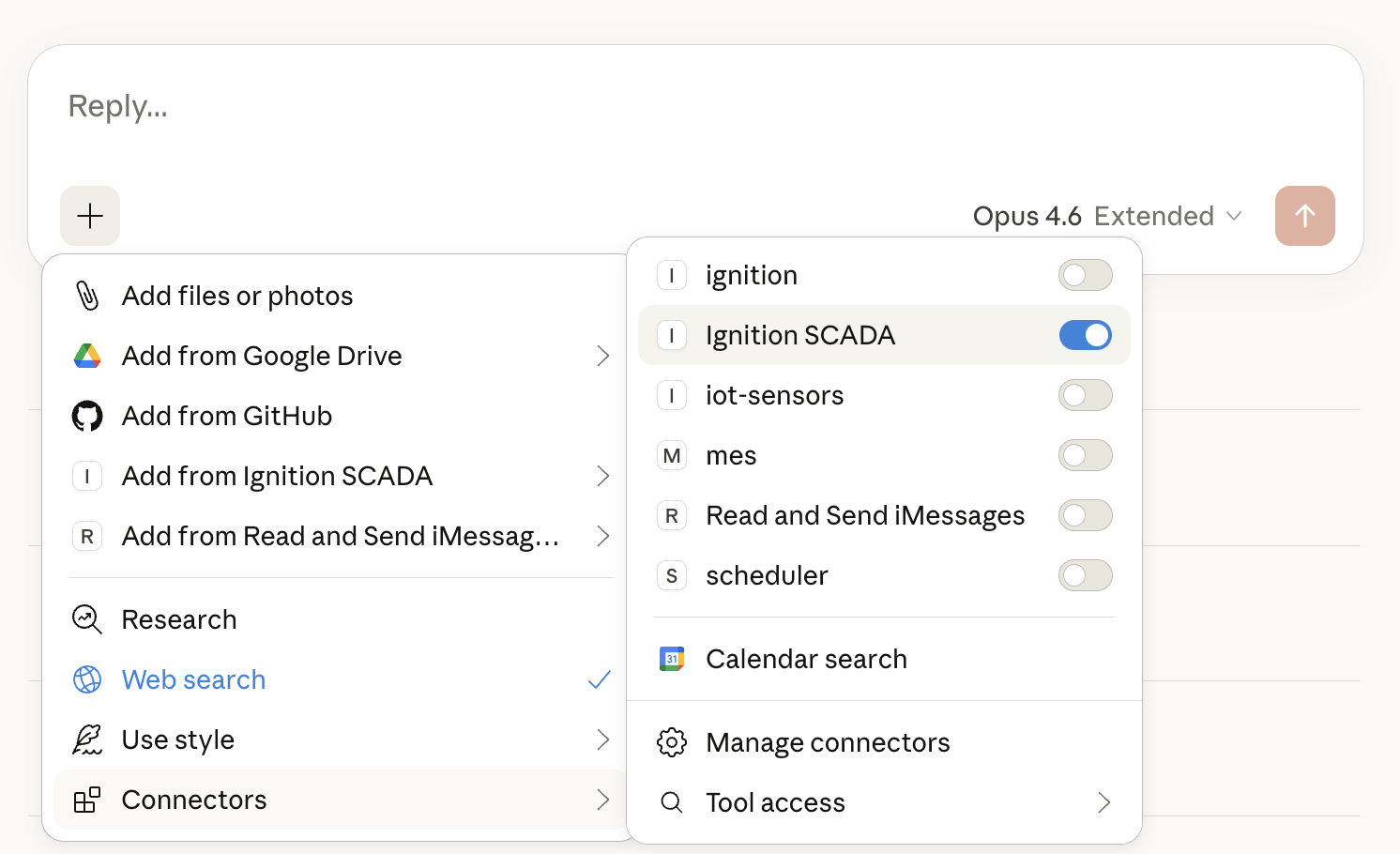Click the Manage connectors gear icon
1400x854 pixels.
tap(671, 742)
